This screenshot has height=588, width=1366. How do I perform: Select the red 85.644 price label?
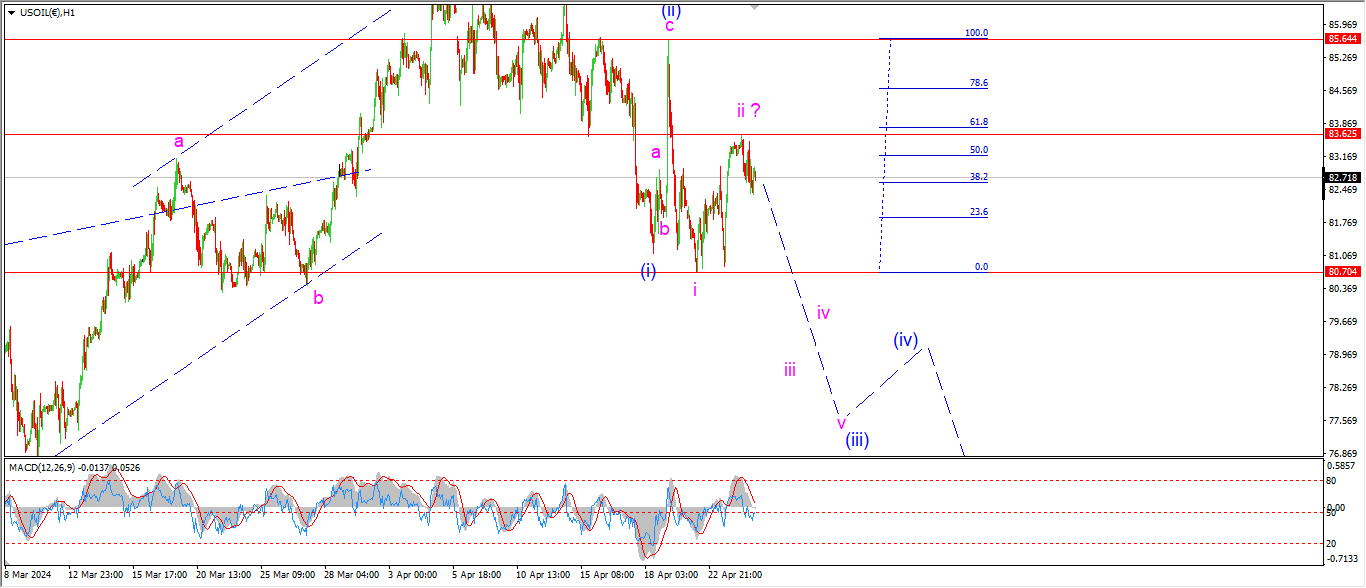(1340, 39)
